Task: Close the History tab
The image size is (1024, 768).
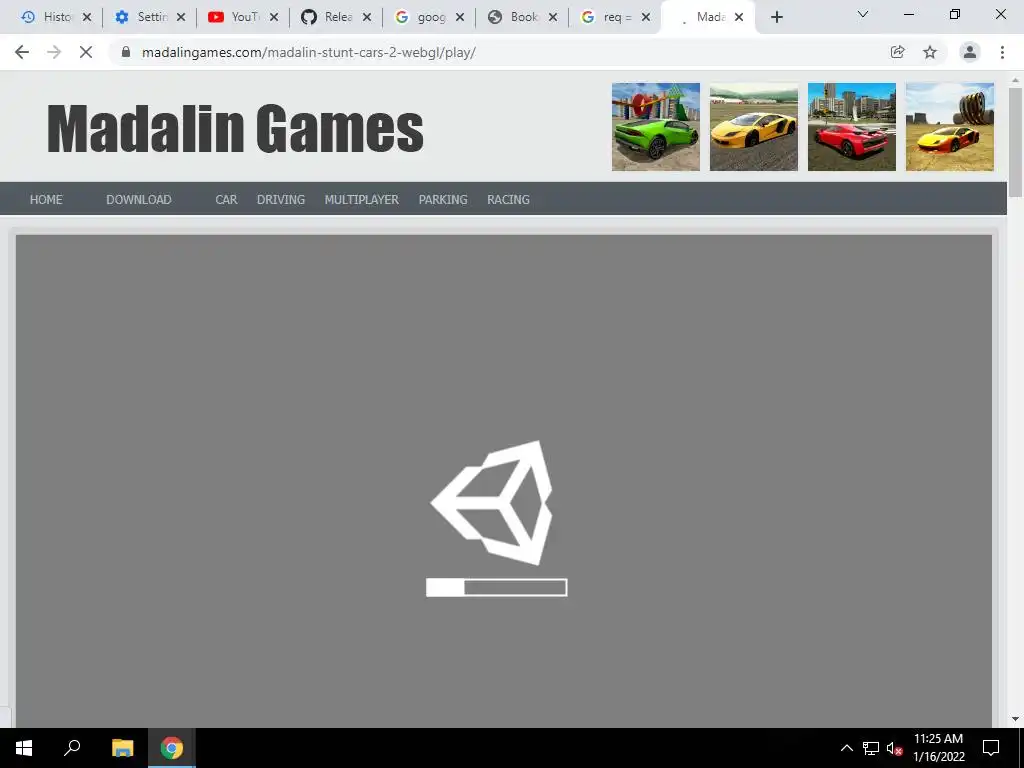Action: tap(87, 17)
